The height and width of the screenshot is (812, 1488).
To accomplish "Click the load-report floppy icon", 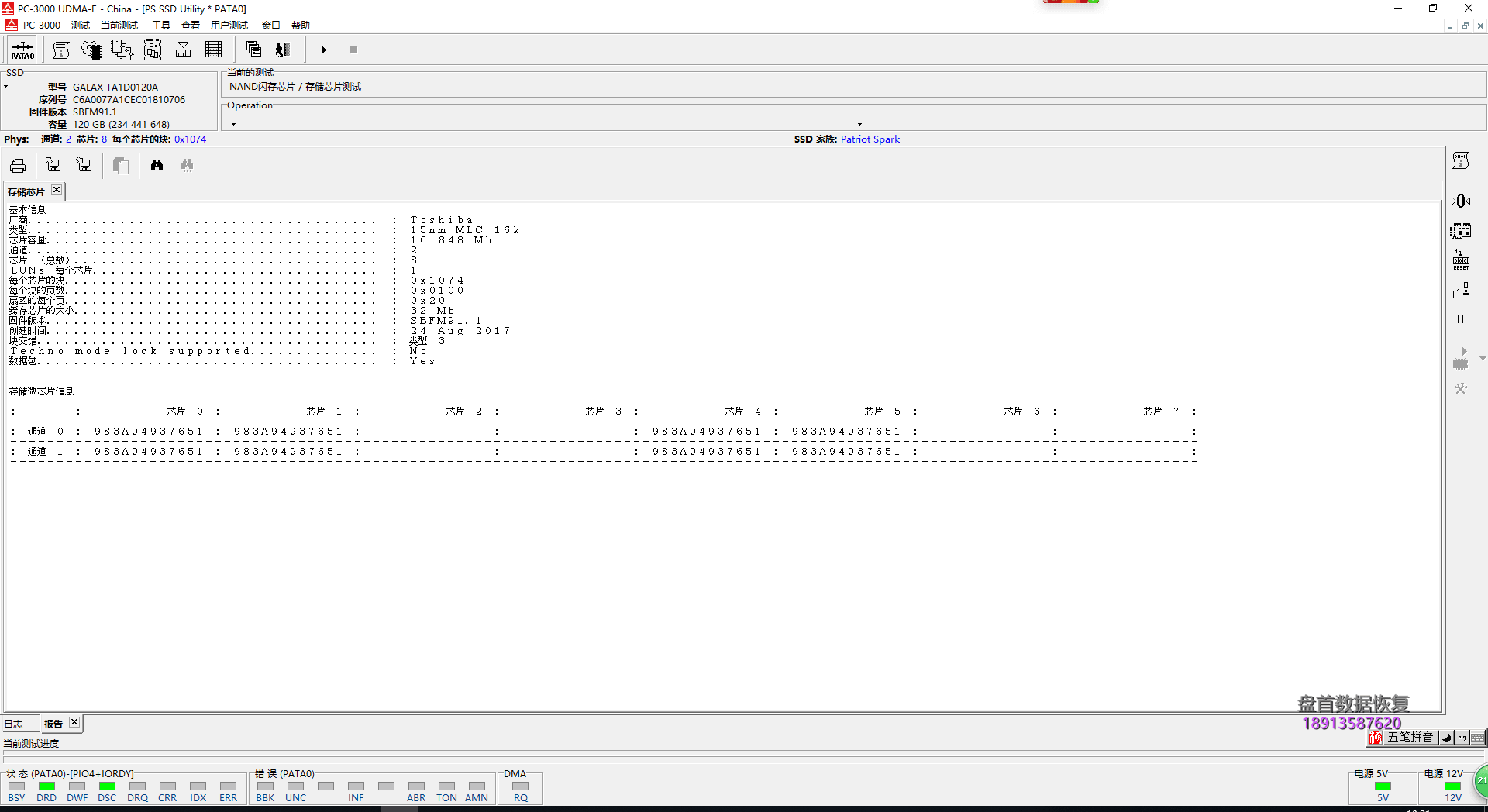I will click(x=53, y=164).
